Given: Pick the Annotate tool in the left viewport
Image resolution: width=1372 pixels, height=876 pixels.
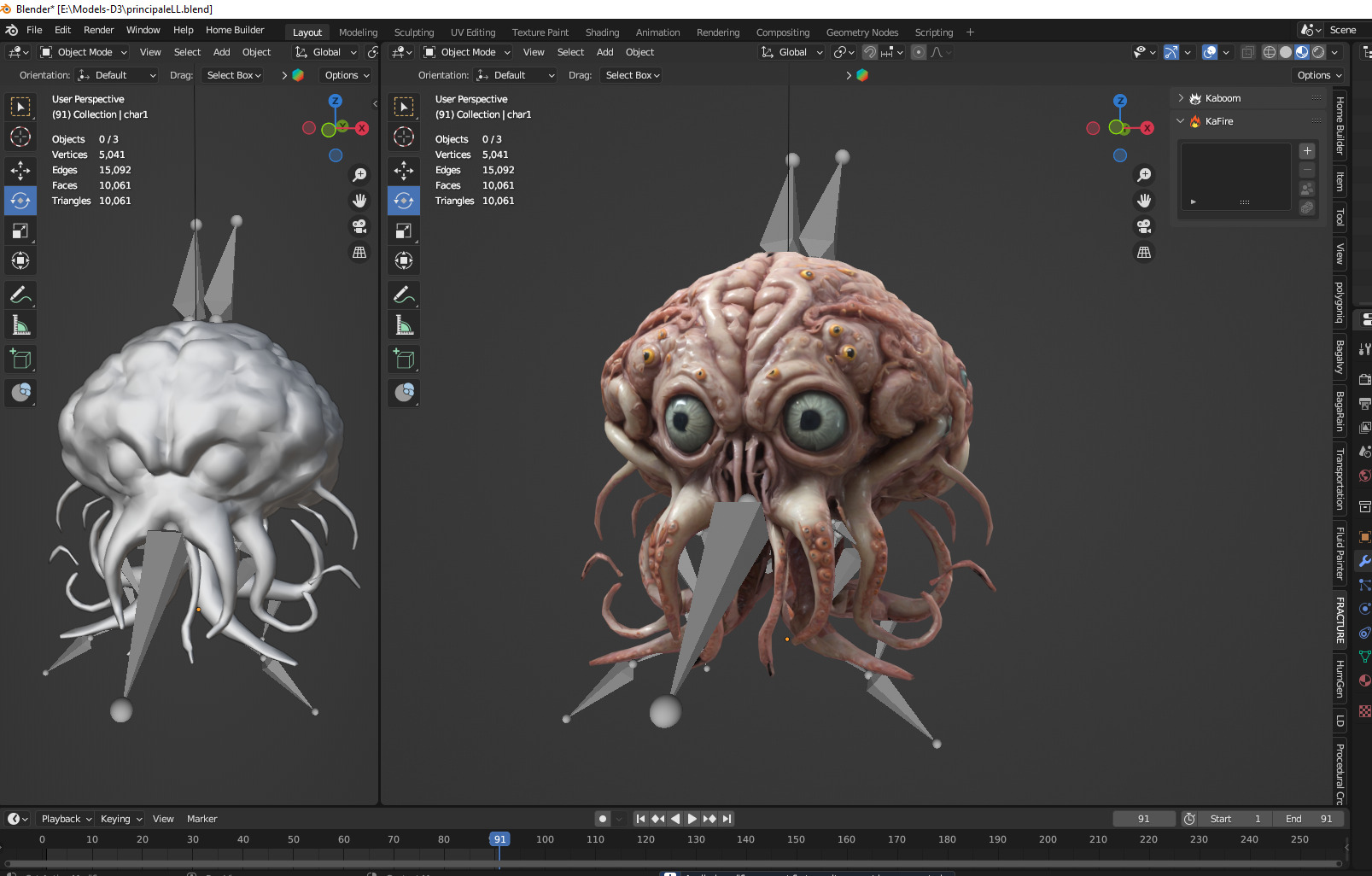Looking at the screenshot, I should [x=20, y=295].
